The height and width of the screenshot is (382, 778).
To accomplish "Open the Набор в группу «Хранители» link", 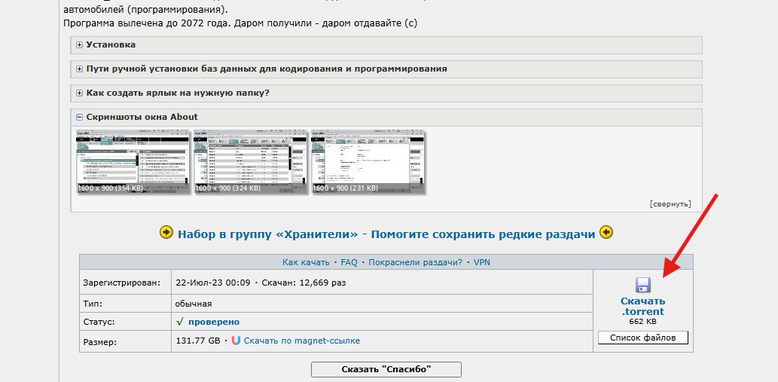I will click(386, 234).
